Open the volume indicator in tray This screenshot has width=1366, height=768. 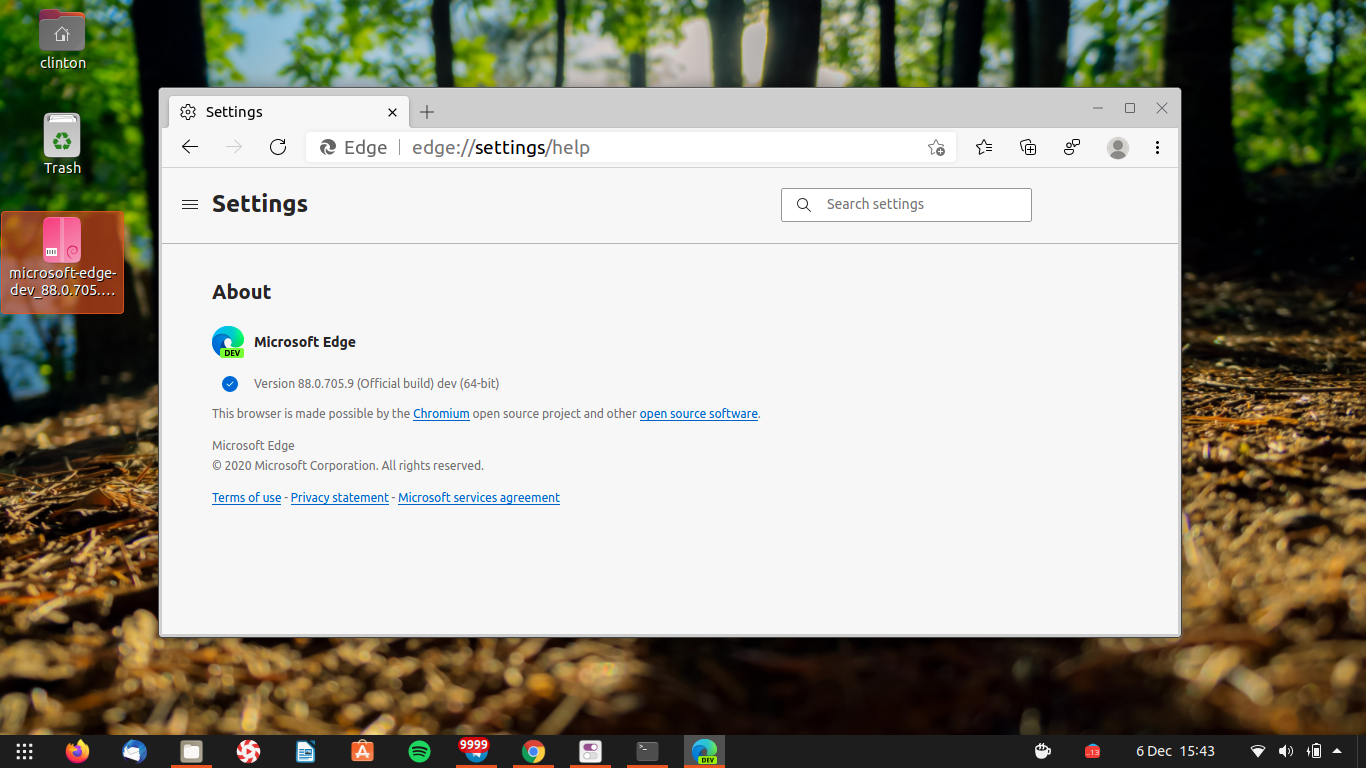coord(1286,751)
